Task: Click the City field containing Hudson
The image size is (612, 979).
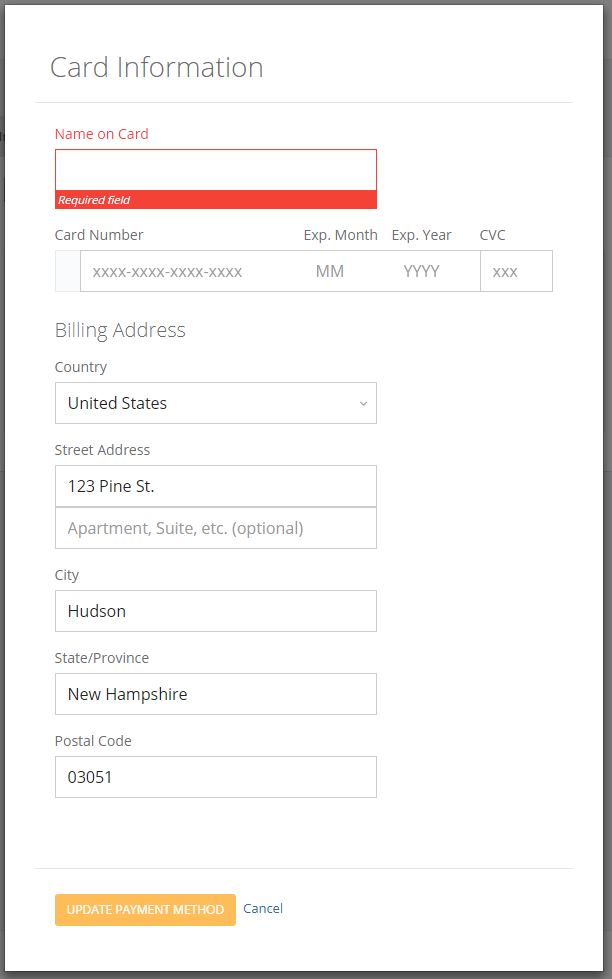Action: (215, 611)
